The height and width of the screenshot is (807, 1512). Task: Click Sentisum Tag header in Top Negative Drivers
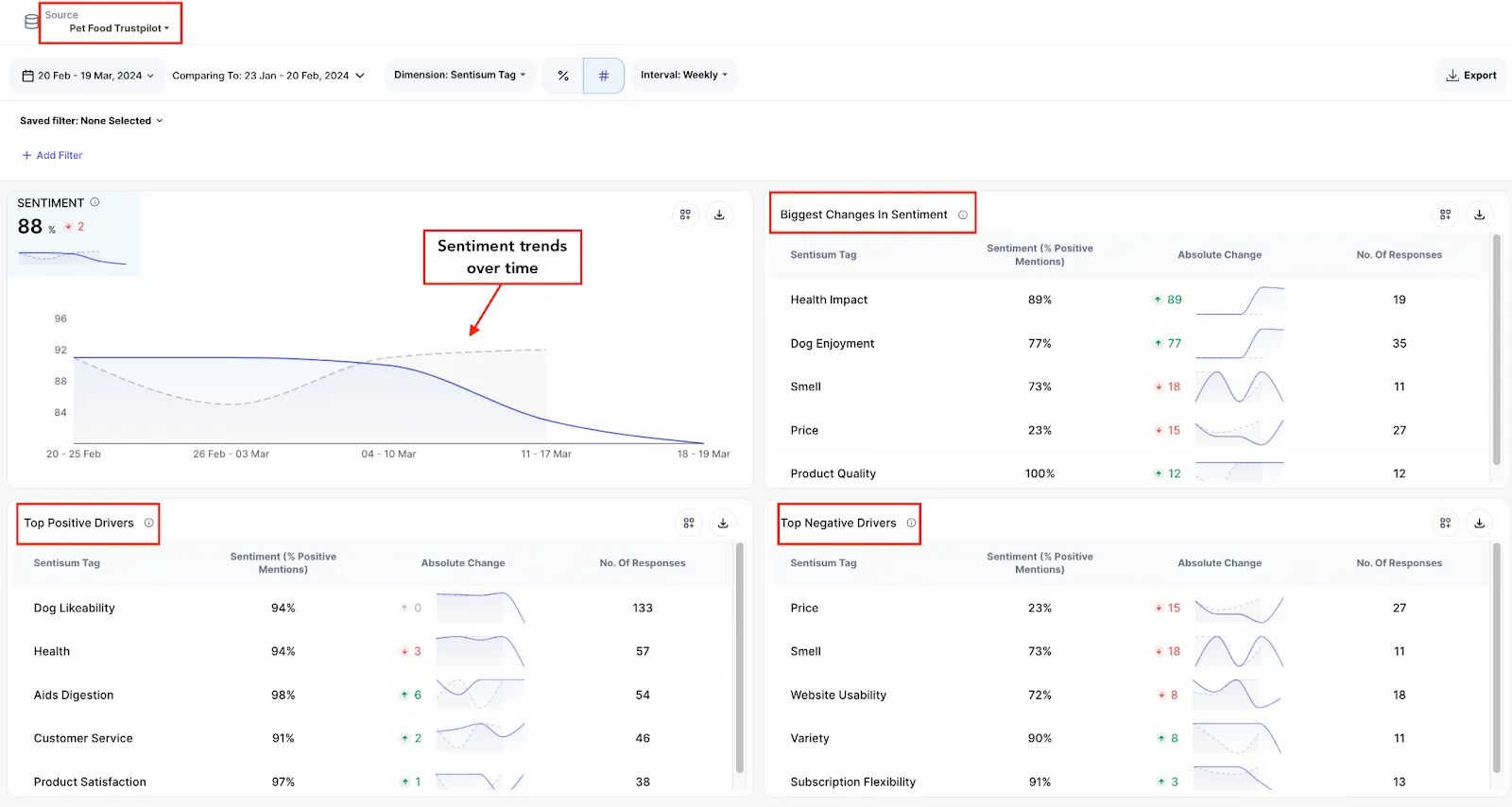[x=823, y=563]
